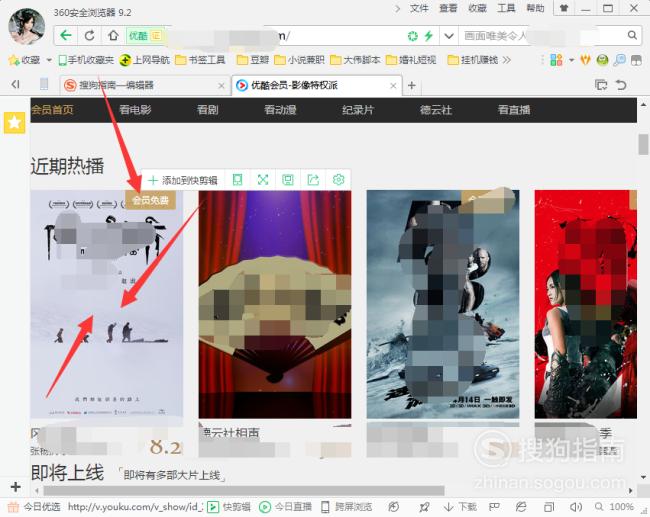Go to 看直播 in the navigation bar
The image size is (650, 517).
[x=514, y=110]
